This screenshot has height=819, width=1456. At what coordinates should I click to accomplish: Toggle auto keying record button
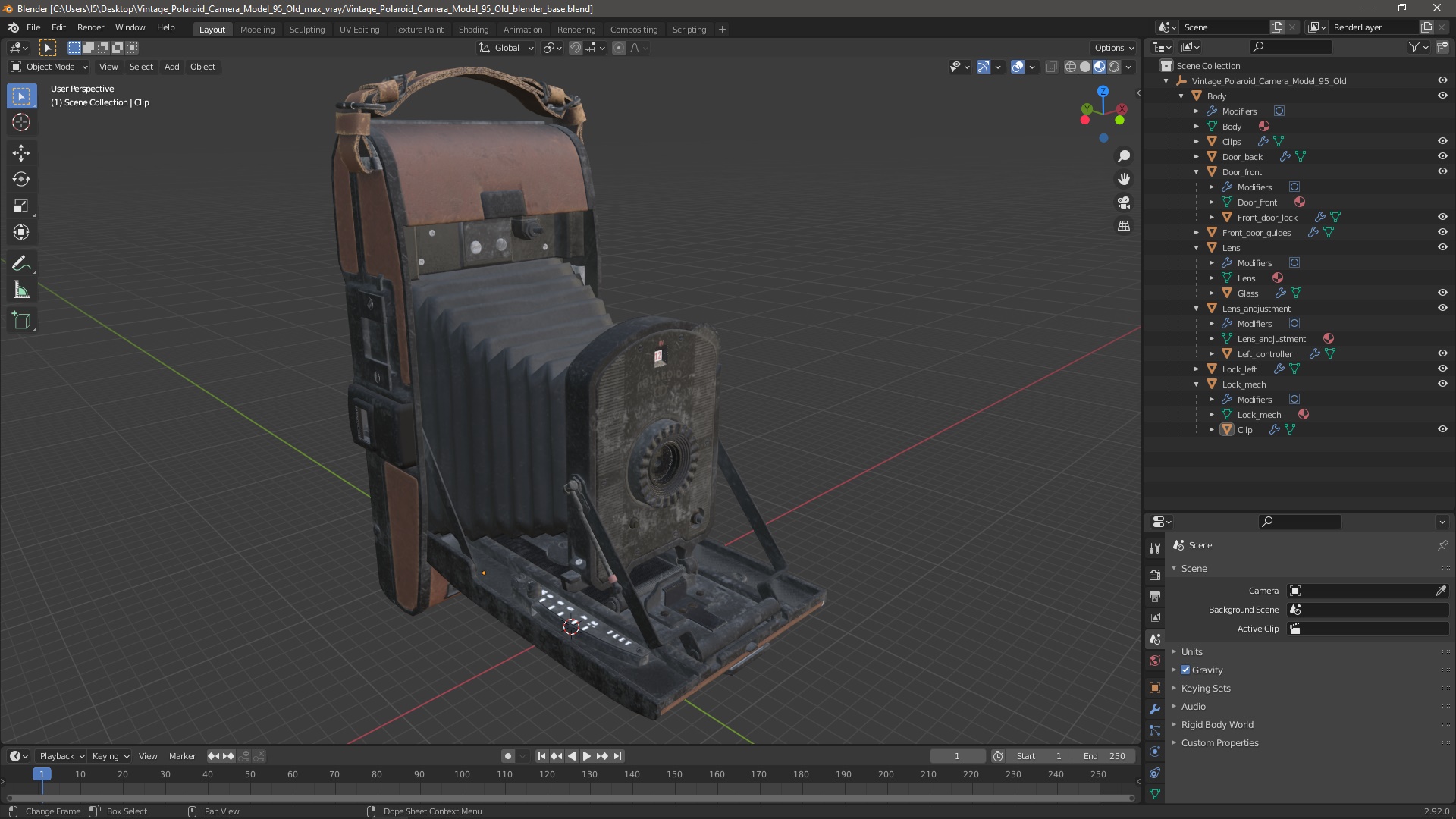508,756
